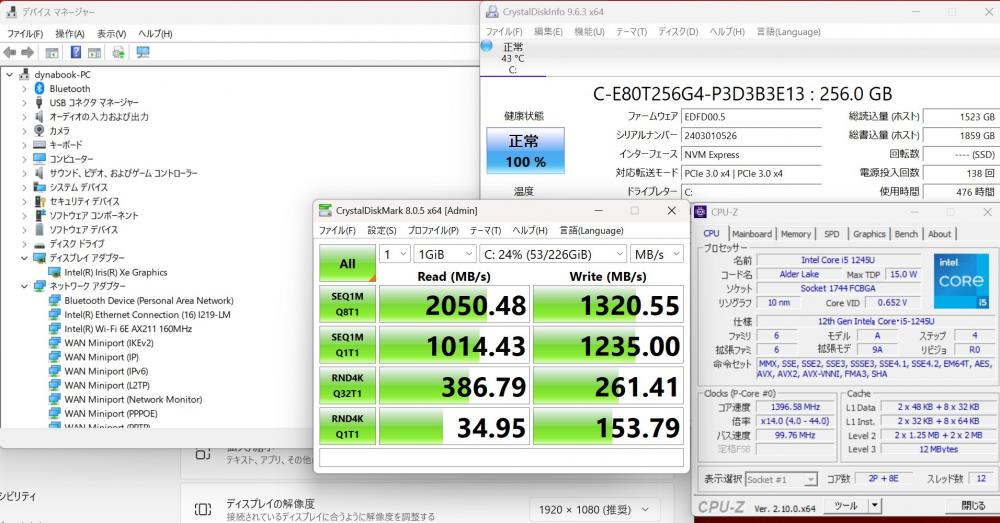This screenshot has width=1000, height=523.
Task: Open the ツール dropdown arrow in CPU-Z
Action: [x=875, y=506]
